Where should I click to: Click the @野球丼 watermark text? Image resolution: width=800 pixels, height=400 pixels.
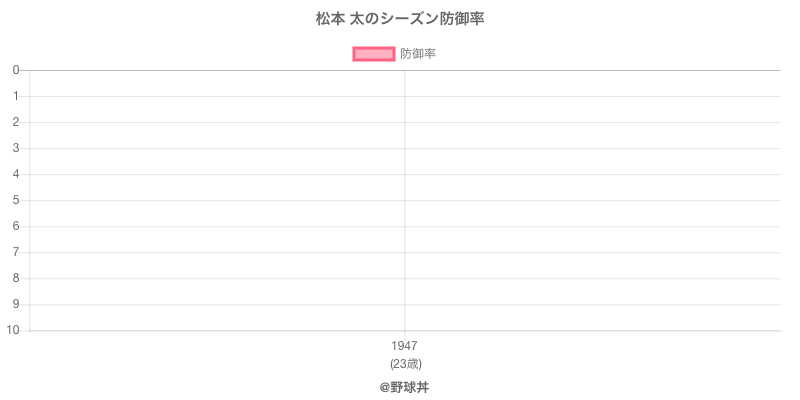[x=404, y=386]
